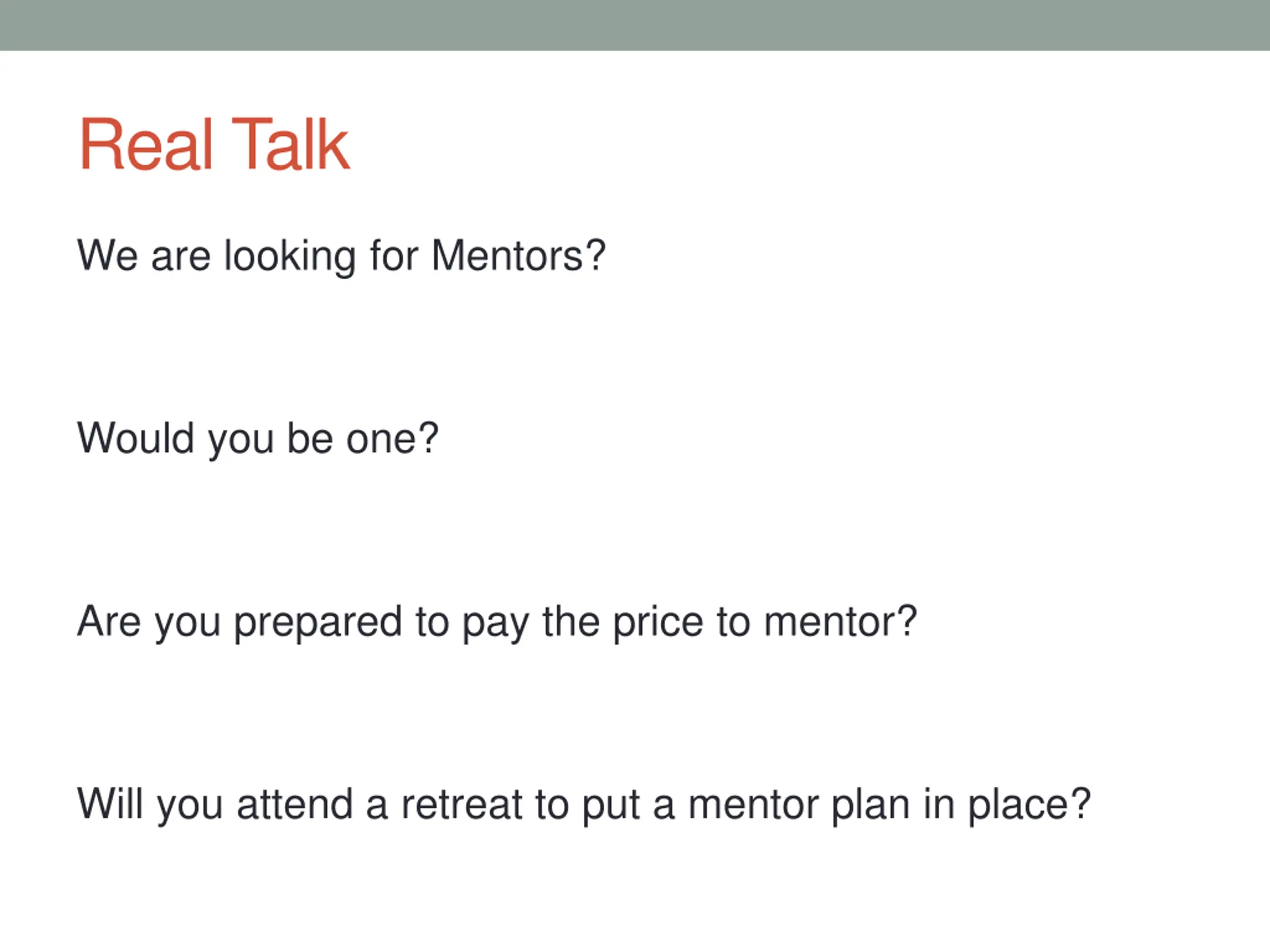Click the word 'Talk' in the title
Image resolution: width=1270 pixels, height=952 pixels.
pyautogui.click(x=290, y=144)
